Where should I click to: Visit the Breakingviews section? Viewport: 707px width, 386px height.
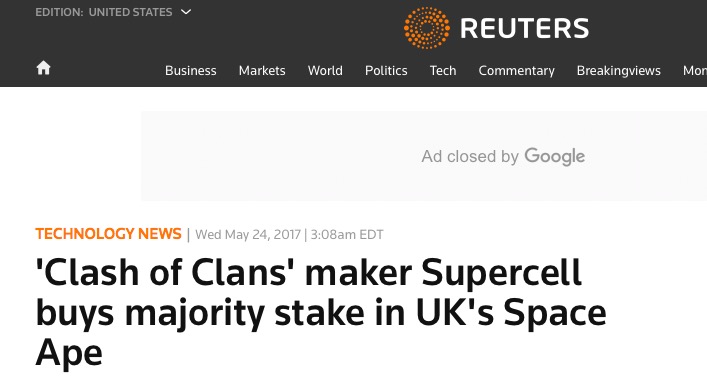[x=618, y=71]
